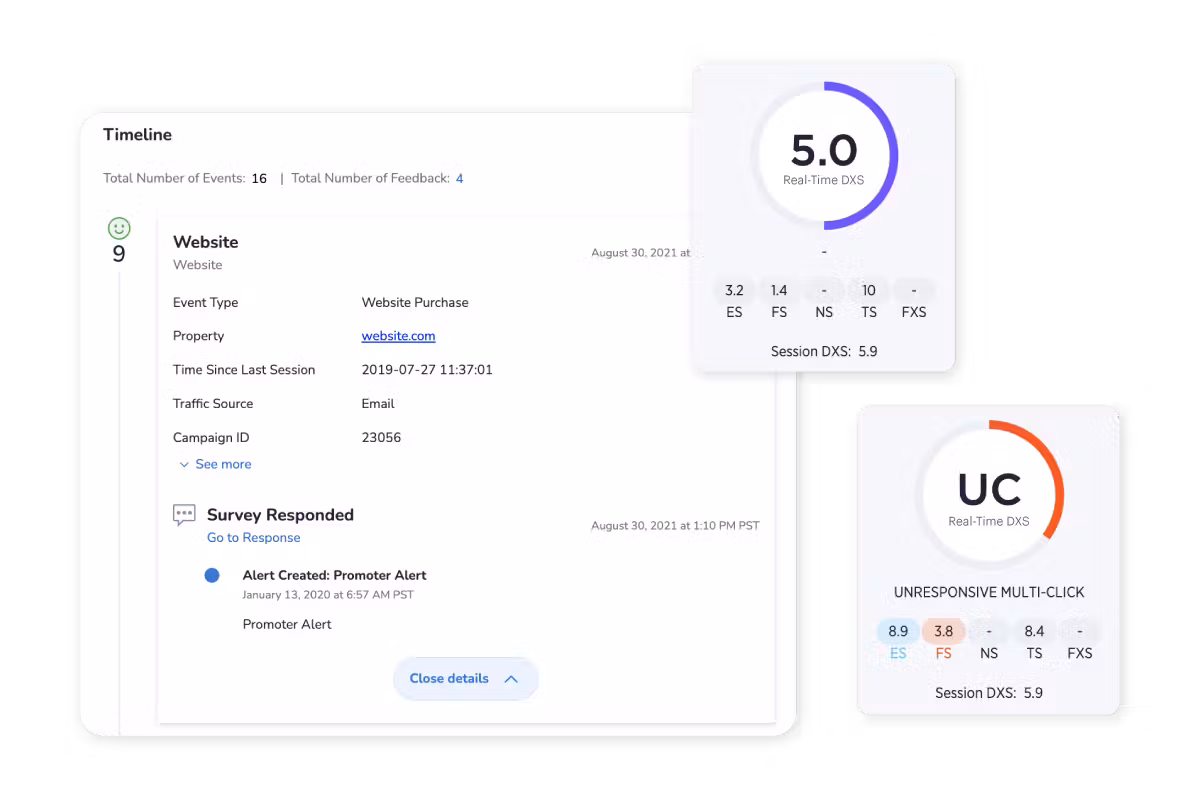Viewport: 1200px width, 800px height.
Task: Click the Total Number of Feedback count 4
Action: pyautogui.click(x=460, y=178)
